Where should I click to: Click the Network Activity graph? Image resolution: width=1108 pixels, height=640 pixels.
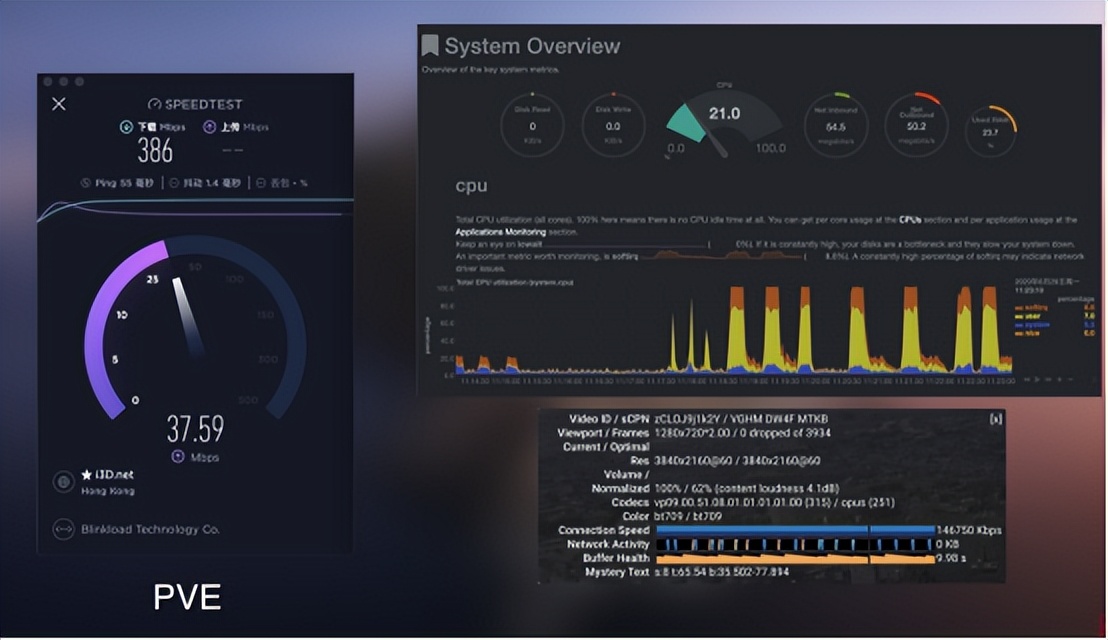[x=795, y=544]
